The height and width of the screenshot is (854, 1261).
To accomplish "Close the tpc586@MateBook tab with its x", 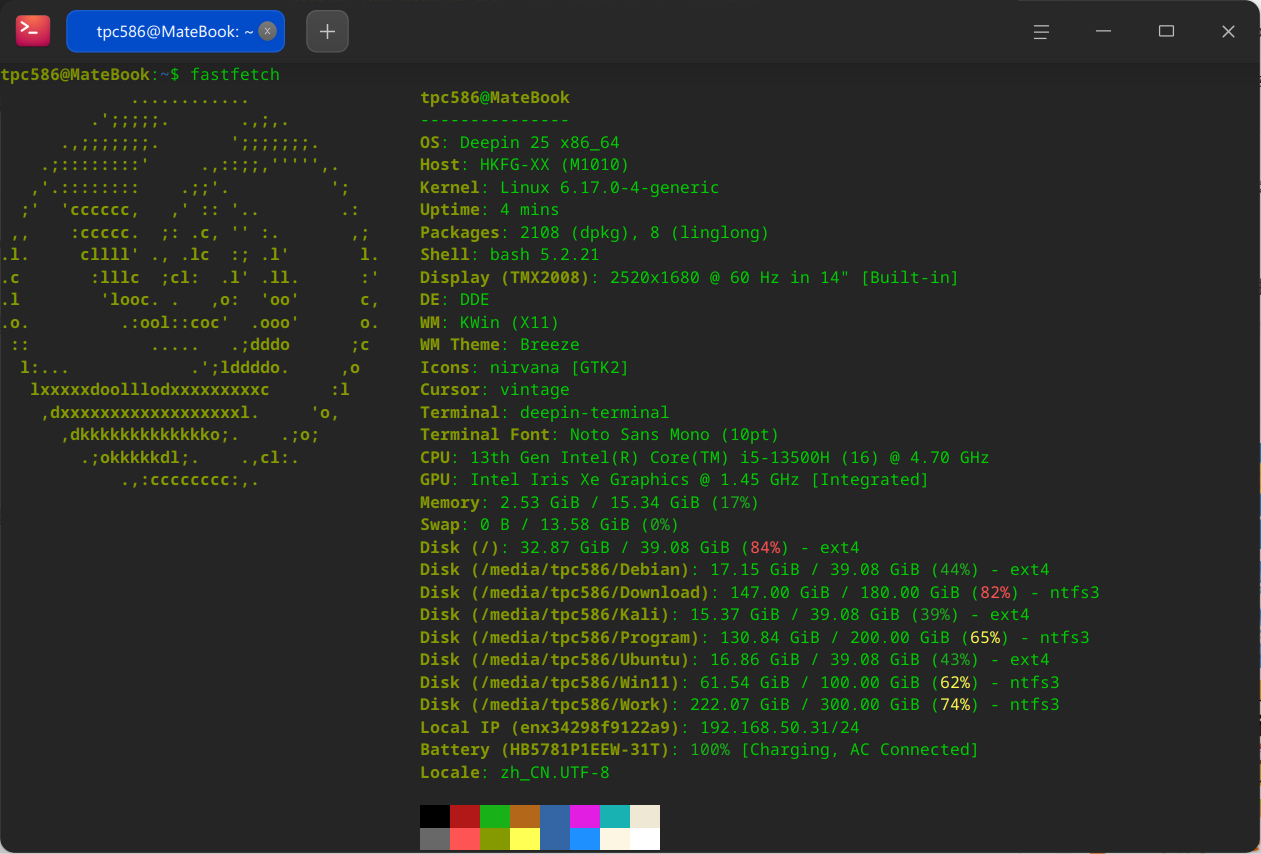I will (267, 31).
